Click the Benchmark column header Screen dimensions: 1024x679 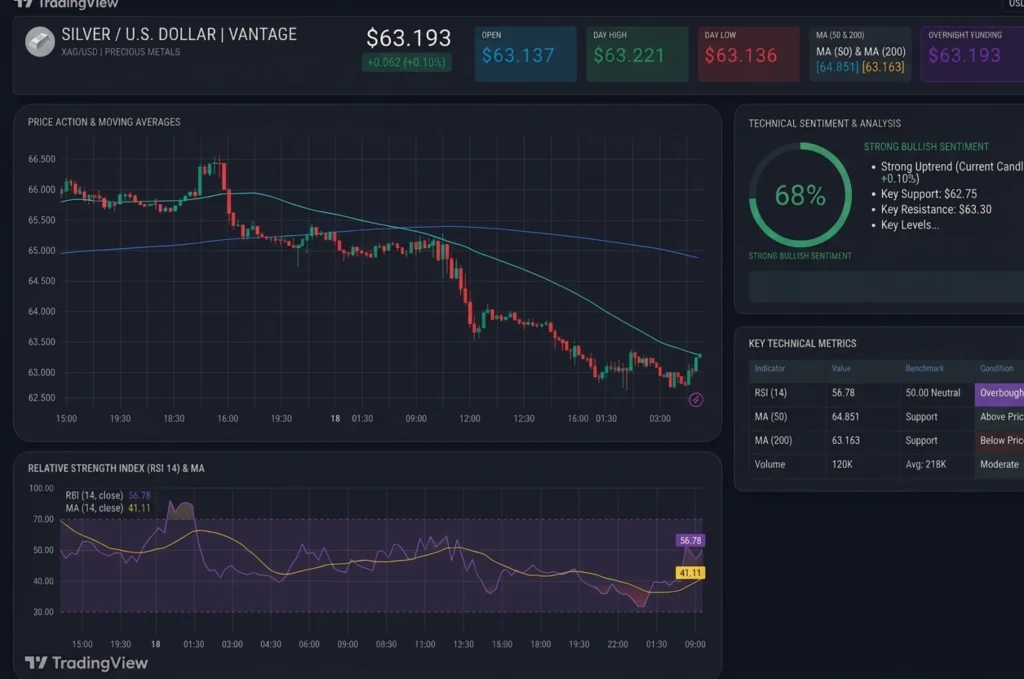924,368
